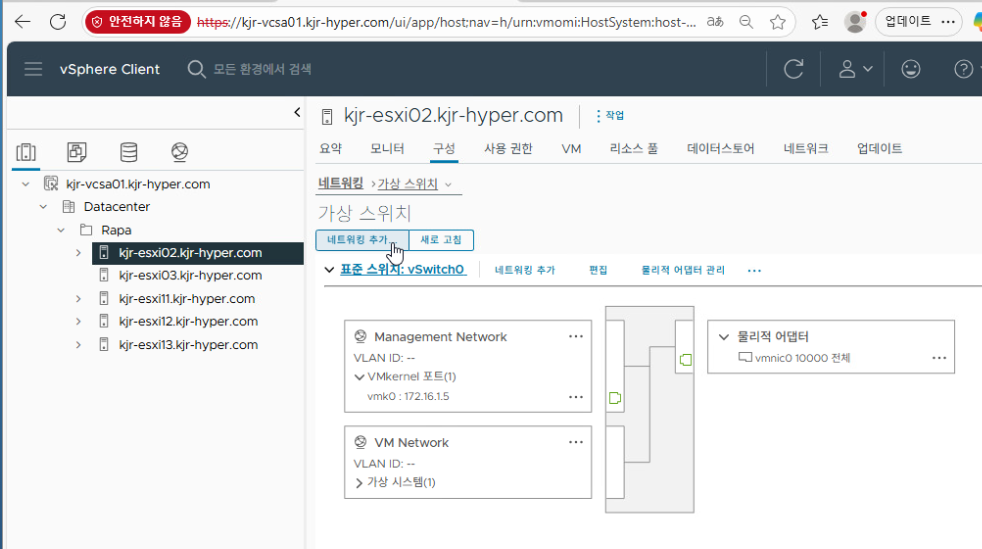Open Management Network ellipsis menu
This screenshot has height=549, width=982.
coord(576,337)
